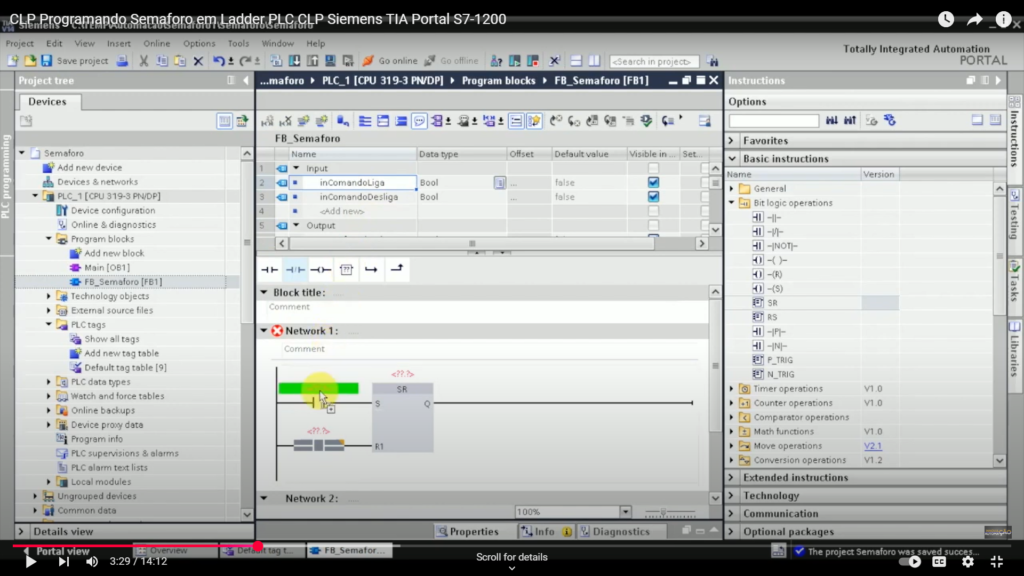Open Show all tags
Screen dimensions: 1024x576
[112, 339]
